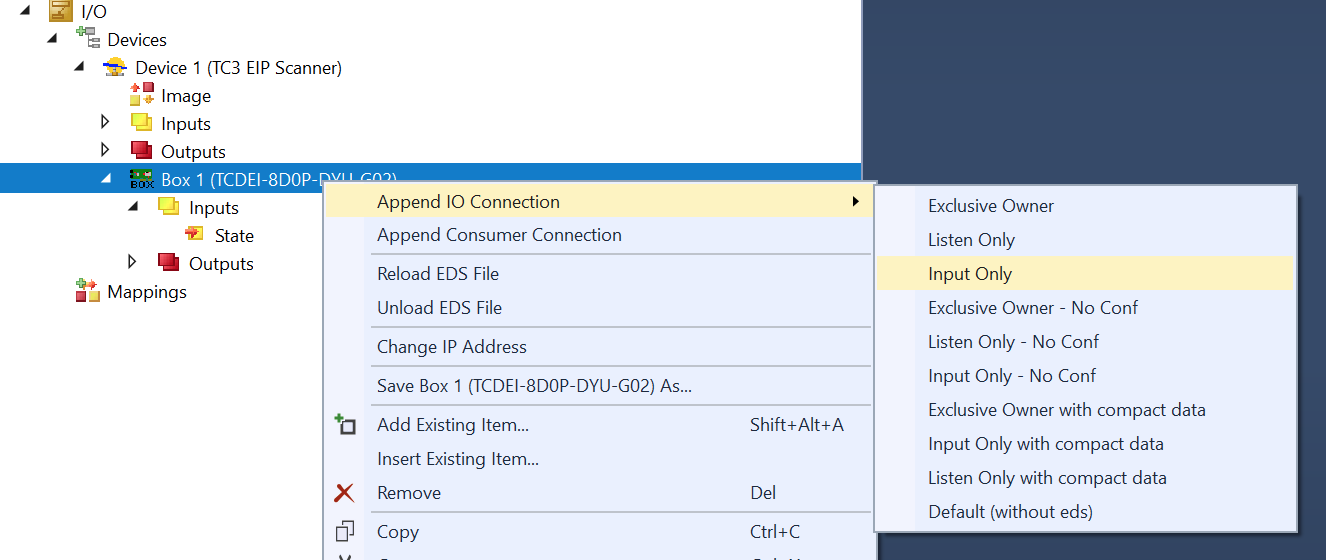Screen dimensions: 1326x560
Task: Click the Image item icon
Action: (x=142, y=95)
